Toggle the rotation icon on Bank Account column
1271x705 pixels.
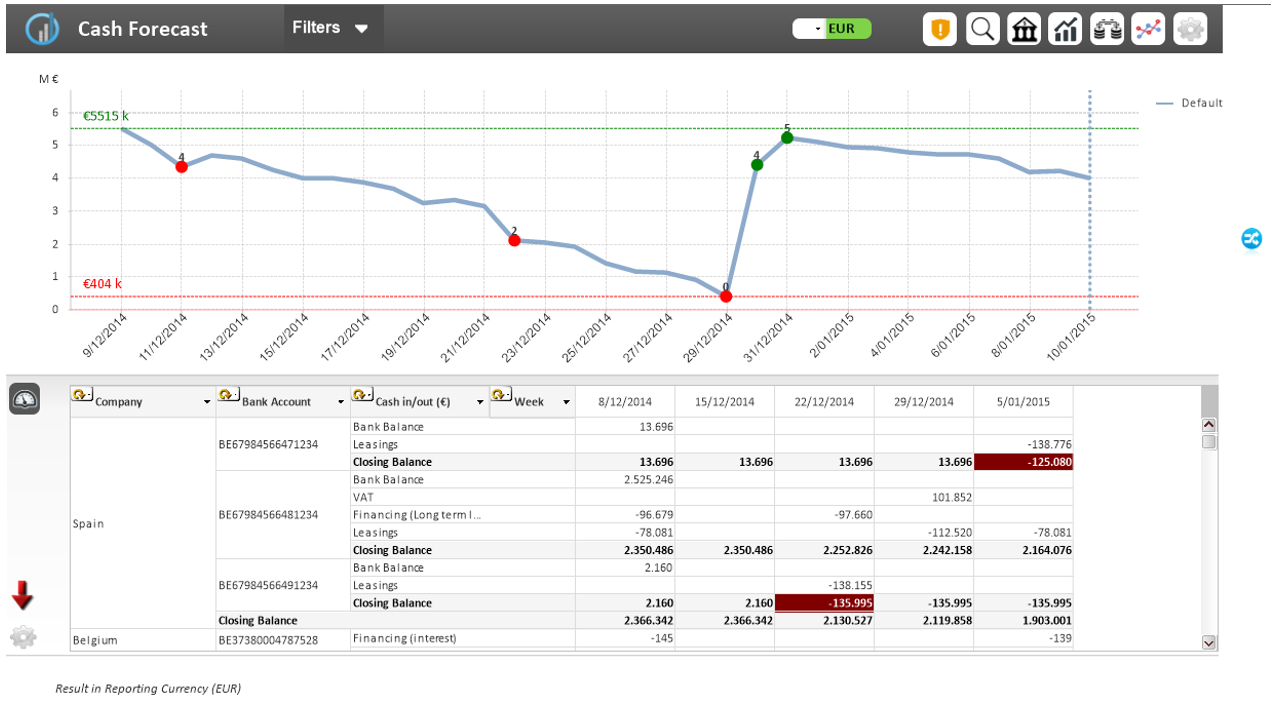pyautogui.click(x=227, y=395)
